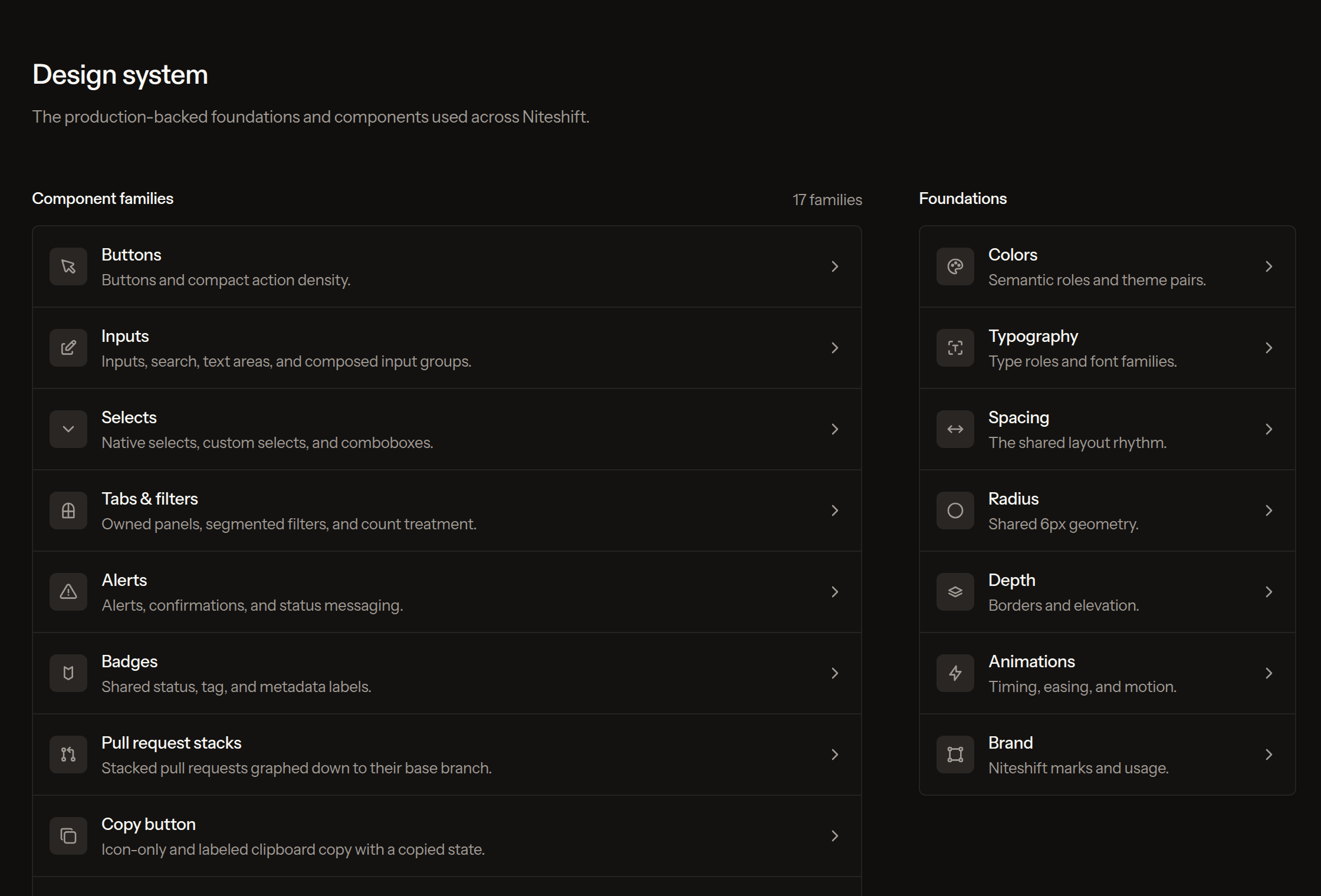Viewport: 1321px width, 896px height.
Task: Click 'The shared layout rhythm.' description
Action: coord(1077,443)
